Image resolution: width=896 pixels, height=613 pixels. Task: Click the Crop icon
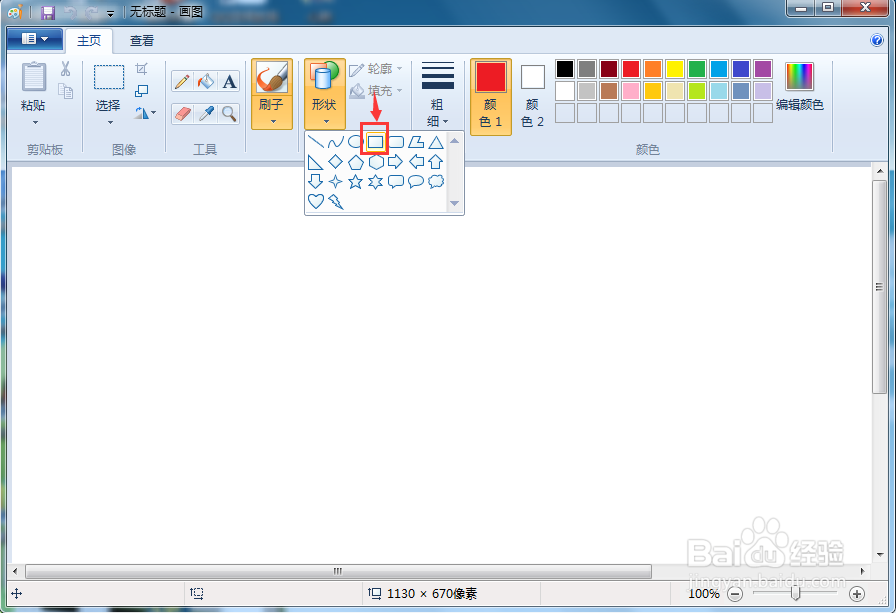(x=141, y=69)
